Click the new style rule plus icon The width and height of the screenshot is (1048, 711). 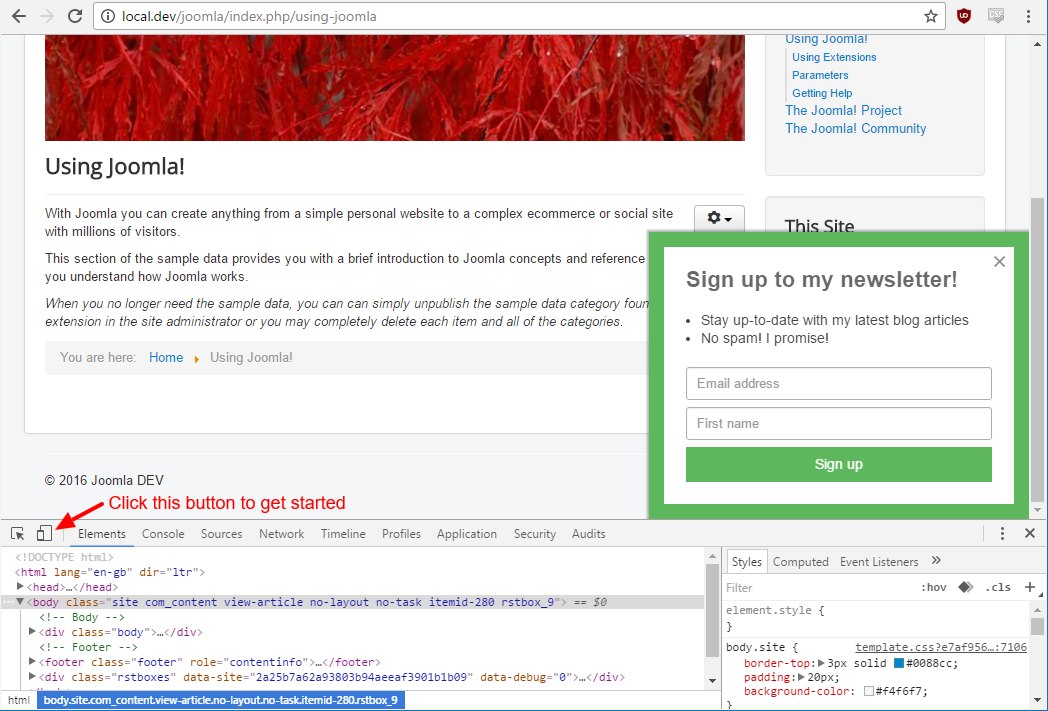1029,587
